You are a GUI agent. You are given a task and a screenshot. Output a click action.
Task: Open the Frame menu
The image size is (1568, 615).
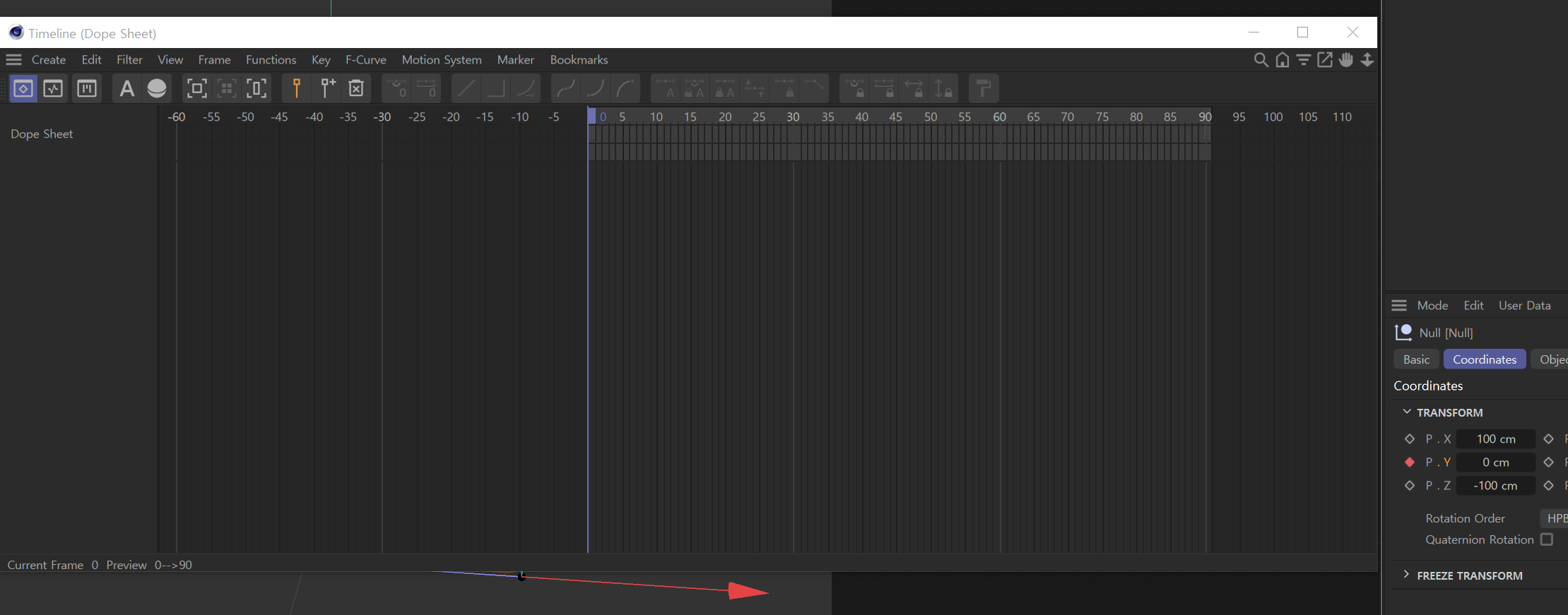pos(214,60)
